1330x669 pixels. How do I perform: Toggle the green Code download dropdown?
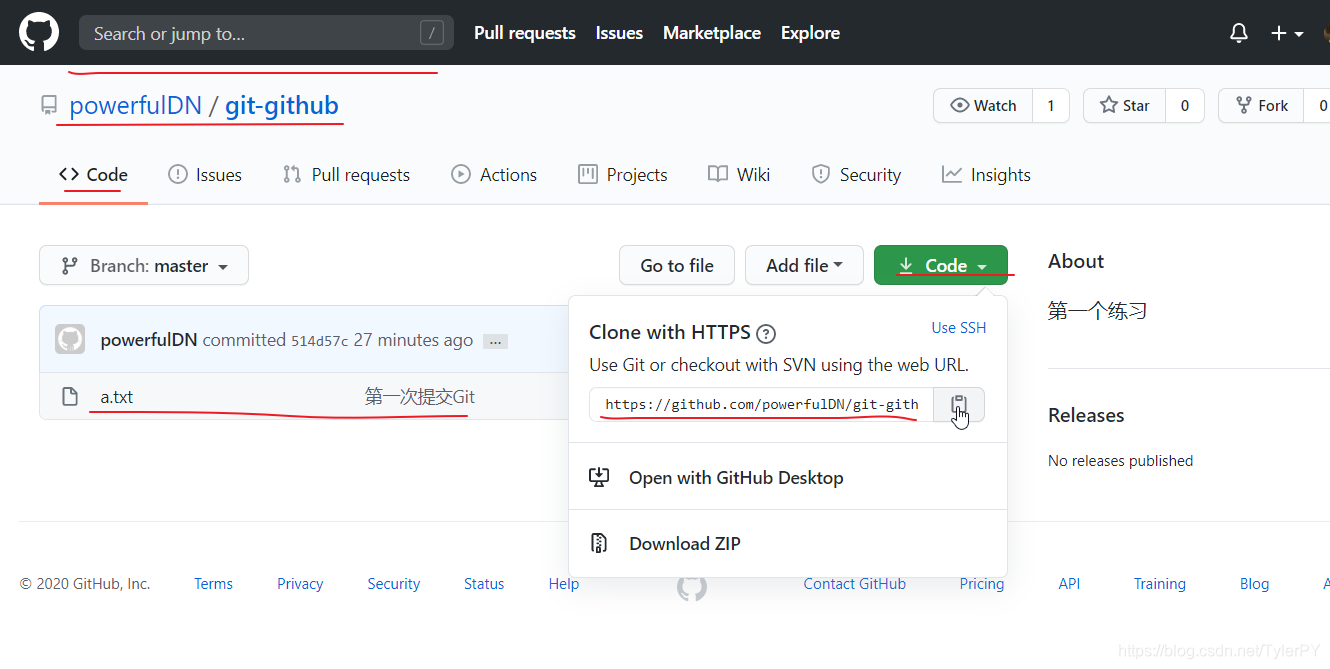point(941,266)
